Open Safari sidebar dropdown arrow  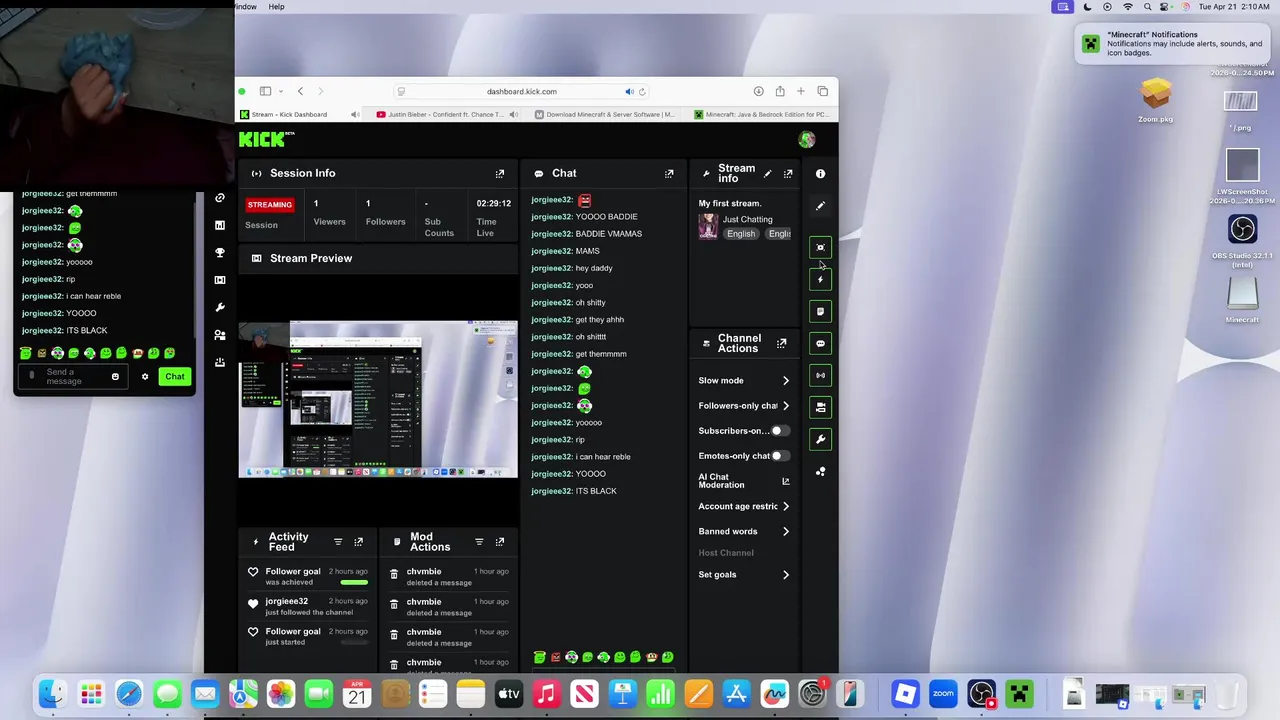tap(281, 92)
